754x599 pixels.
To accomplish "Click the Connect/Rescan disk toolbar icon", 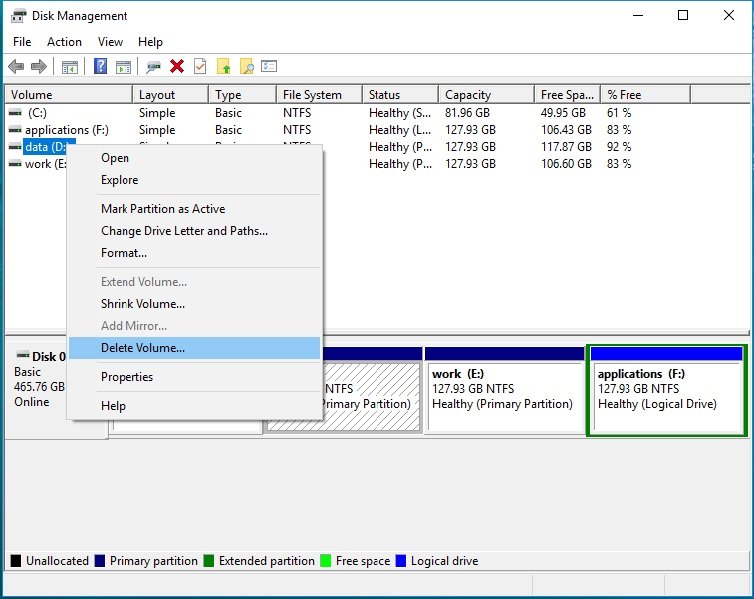I will coord(153,67).
